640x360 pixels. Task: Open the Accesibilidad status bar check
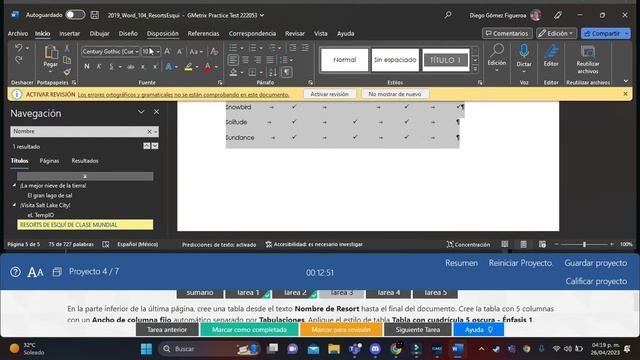tap(313, 244)
